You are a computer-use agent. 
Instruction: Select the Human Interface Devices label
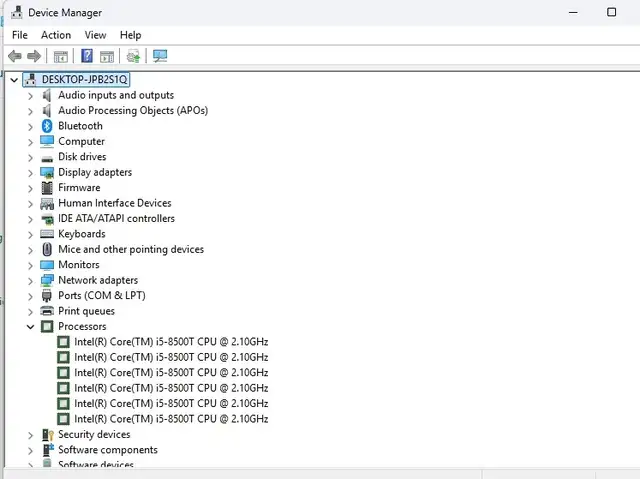[115, 203]
